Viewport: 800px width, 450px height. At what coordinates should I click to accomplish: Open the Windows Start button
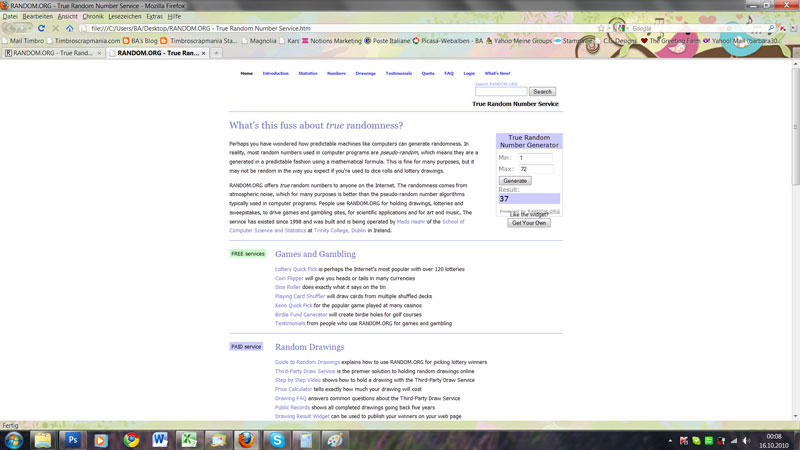pyautogui.click(x=14, y=440)
